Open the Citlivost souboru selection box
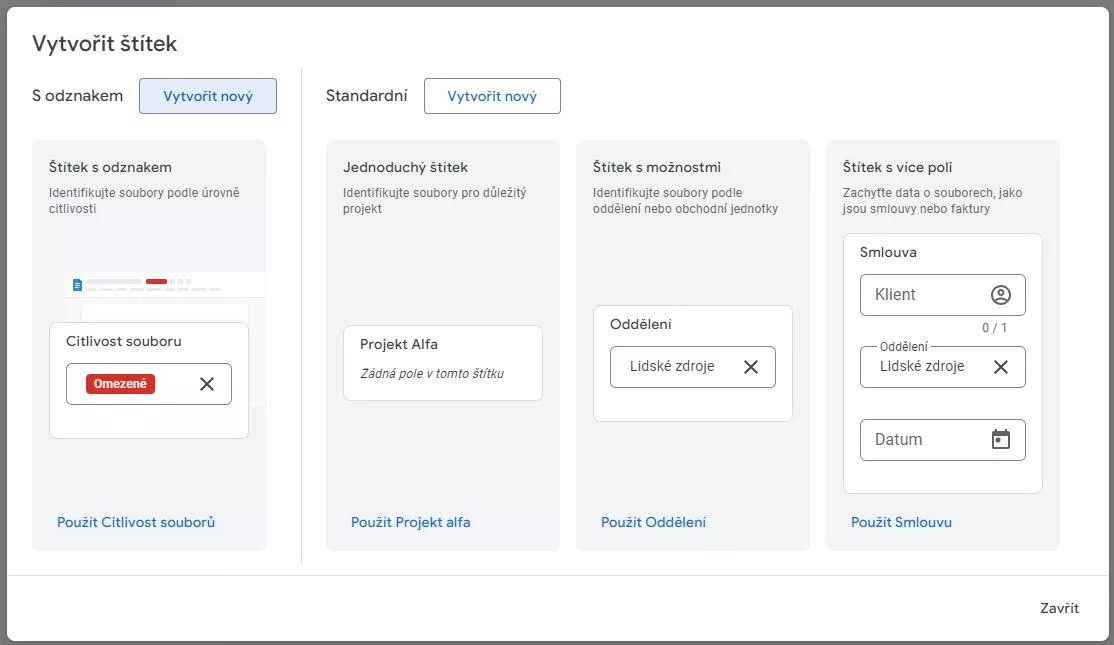The width and height of the screenshot is (1114, 645). 148,384
